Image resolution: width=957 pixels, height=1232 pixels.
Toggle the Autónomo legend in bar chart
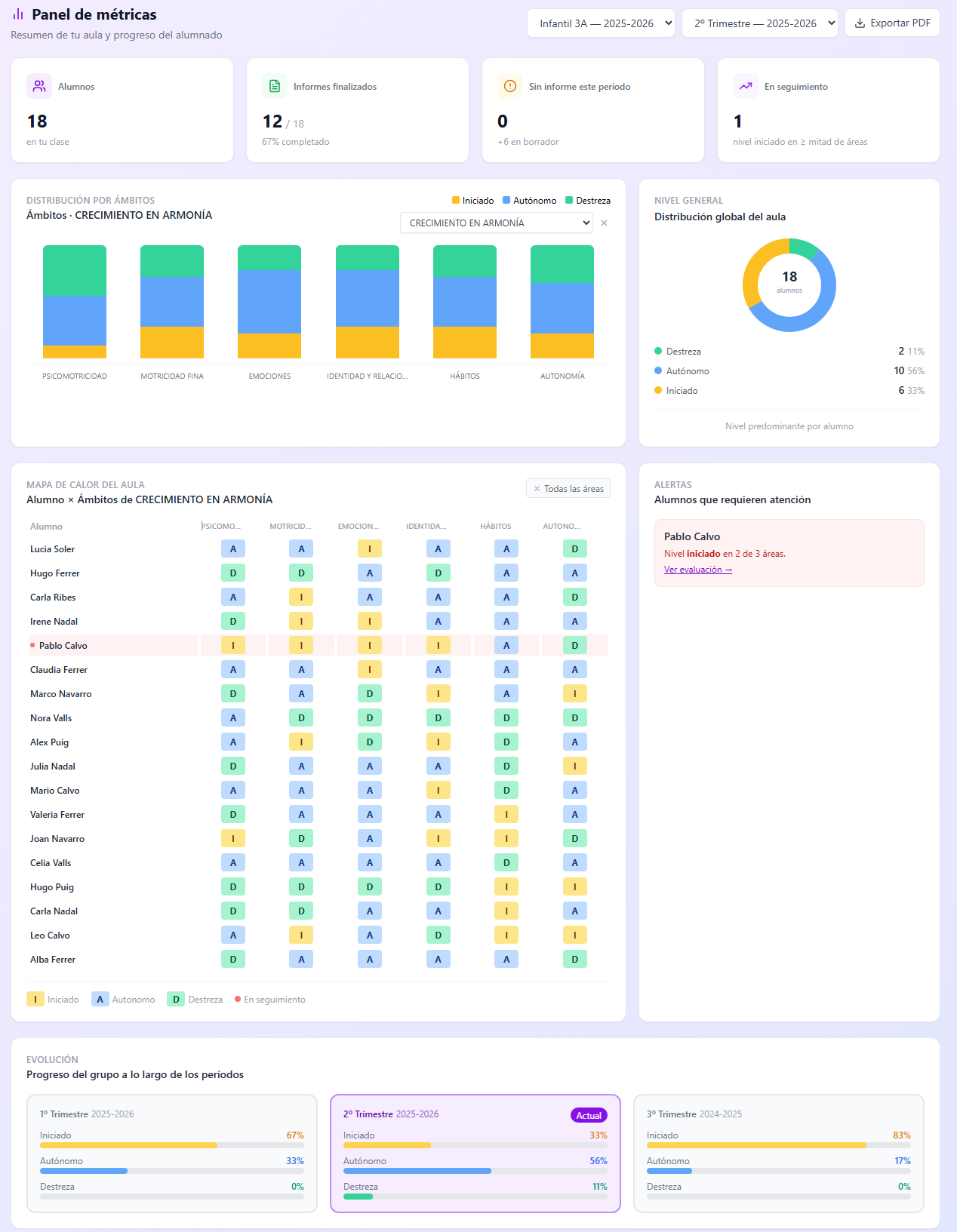pyautogui.click(x=529, y=201)
